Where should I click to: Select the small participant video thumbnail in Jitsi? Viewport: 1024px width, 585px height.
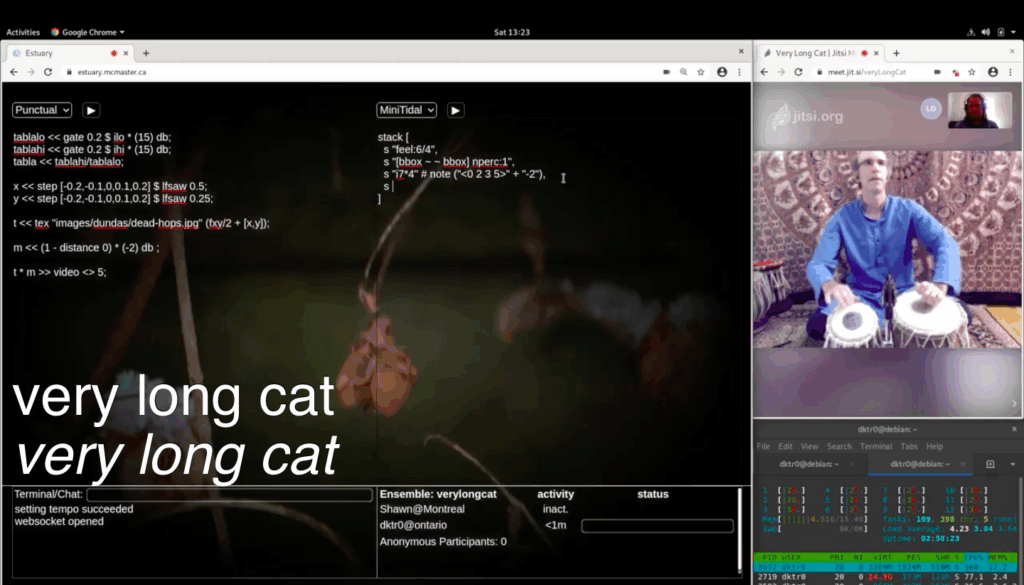pos(979,110)
